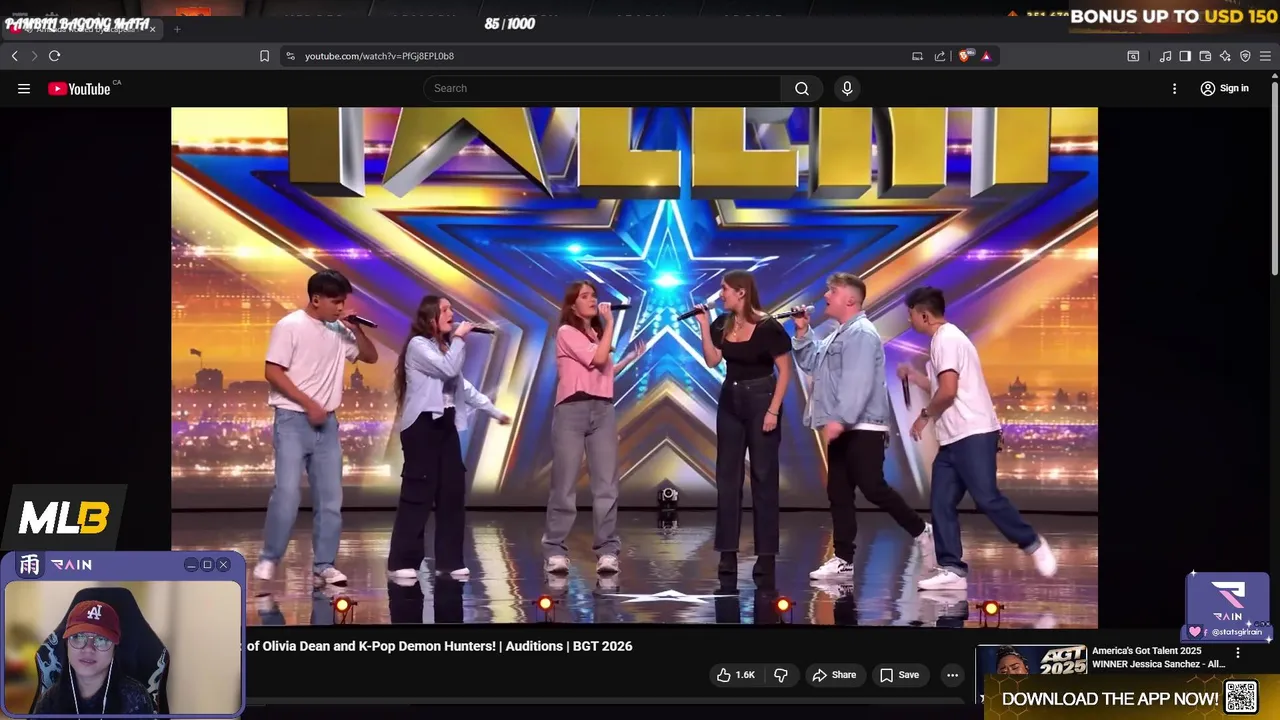Bookmark this page using the bookmark icon
The width and height of the screenshot is (1280, 720).
pyautogui.click(x=264, y=56)
